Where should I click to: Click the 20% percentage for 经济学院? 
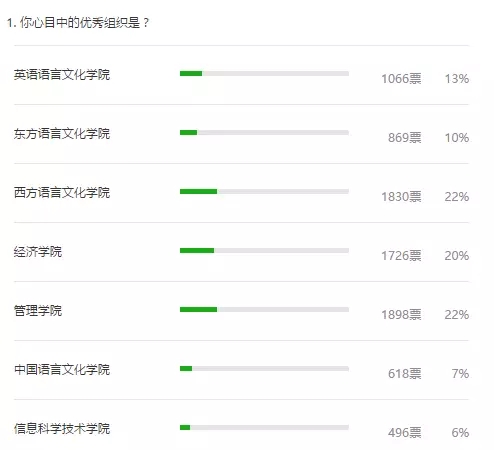pos(457,256)
